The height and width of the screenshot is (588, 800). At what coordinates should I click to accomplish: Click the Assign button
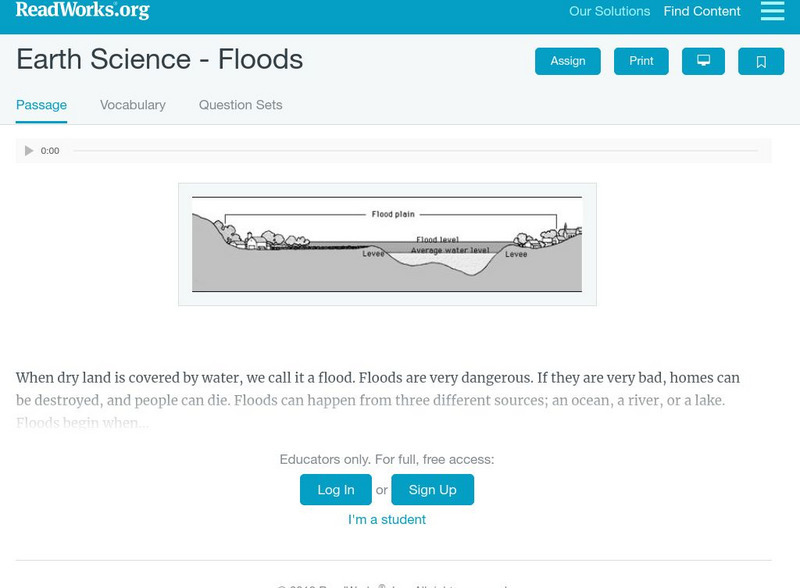tap(567, 61)
